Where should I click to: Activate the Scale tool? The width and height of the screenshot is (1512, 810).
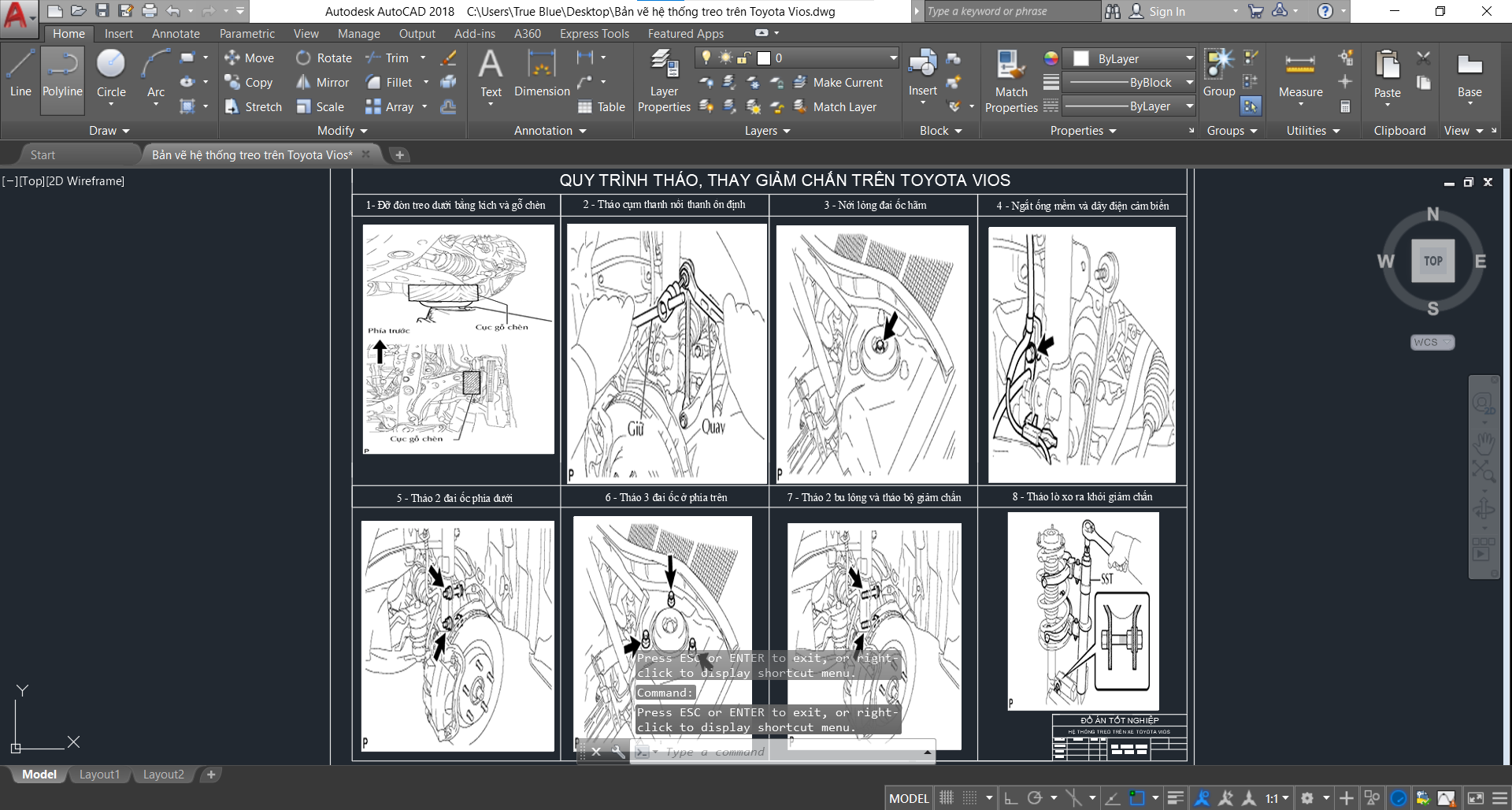click(320, 107)
